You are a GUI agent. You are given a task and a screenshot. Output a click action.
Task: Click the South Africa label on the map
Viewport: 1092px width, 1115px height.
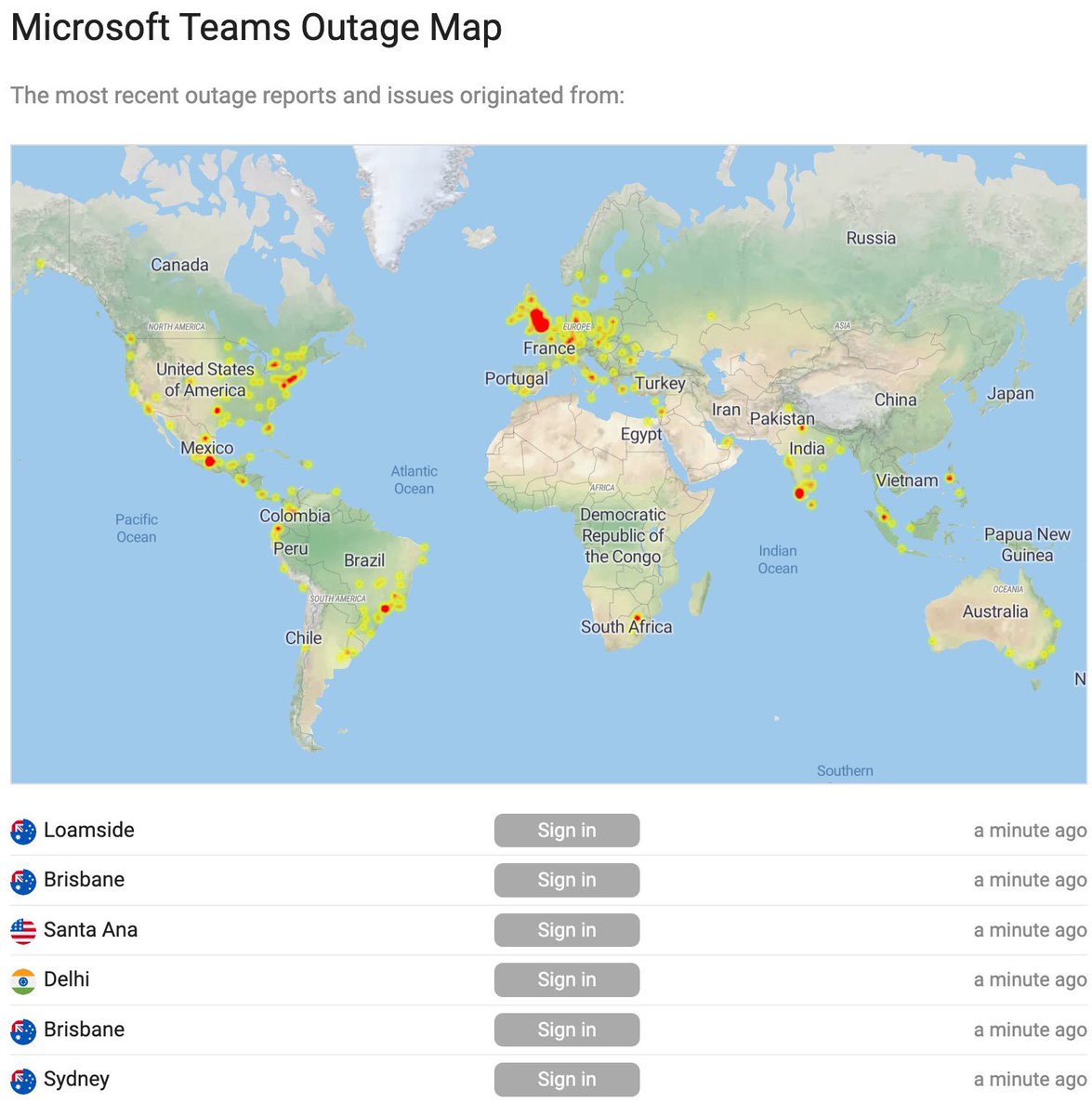pyautogui.click(x=626, y=627)
